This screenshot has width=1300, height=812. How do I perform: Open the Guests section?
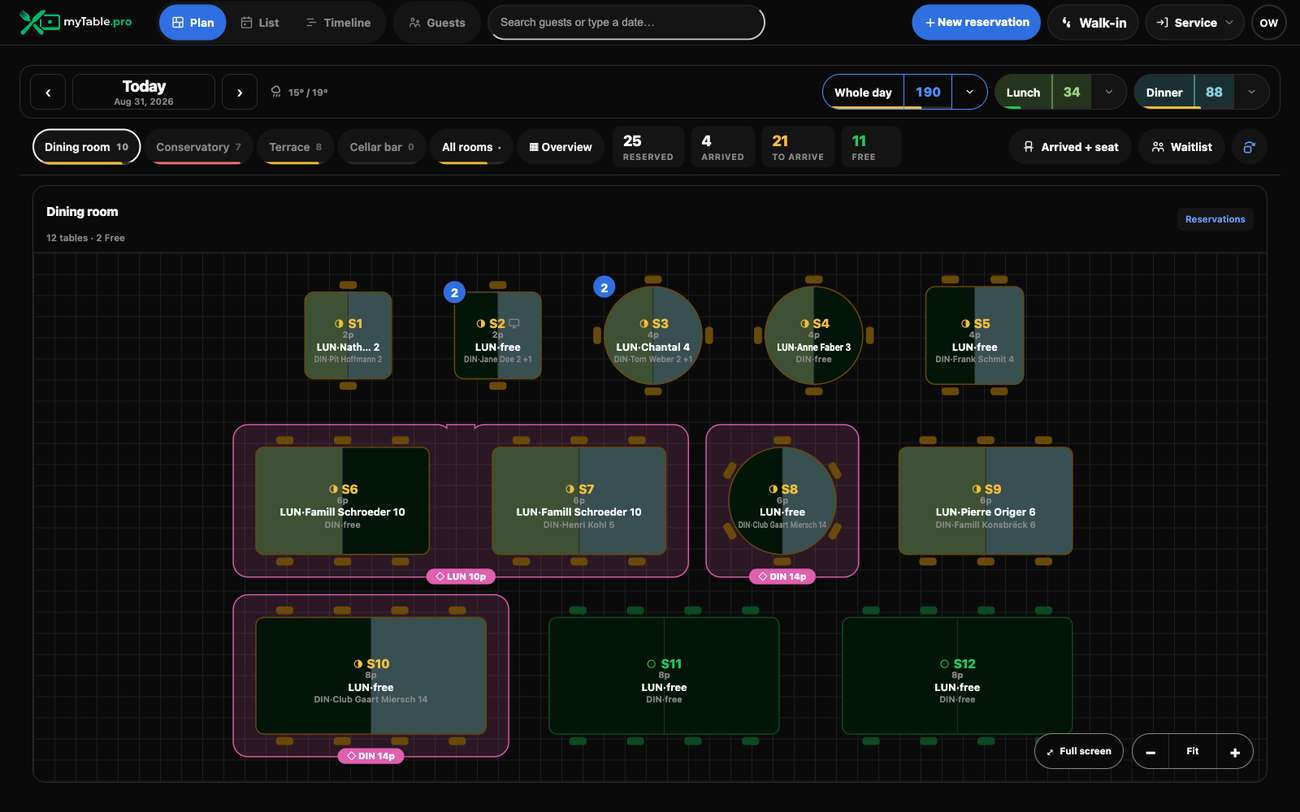(x=436, y=22)
